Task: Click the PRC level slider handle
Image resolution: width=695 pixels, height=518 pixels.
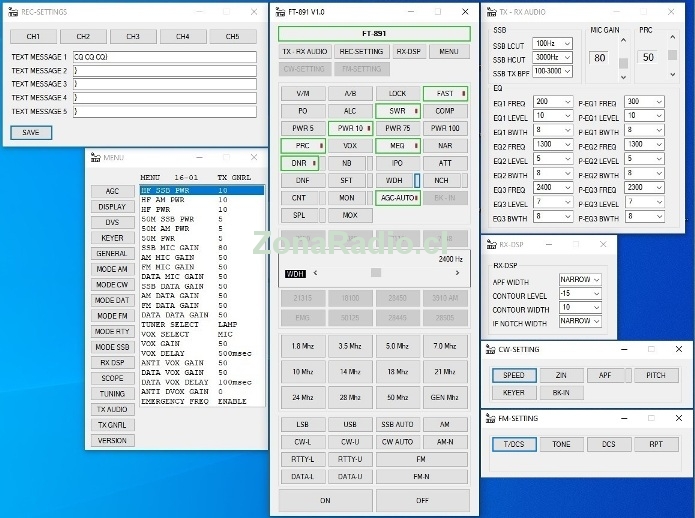Action: click(672, 55)
